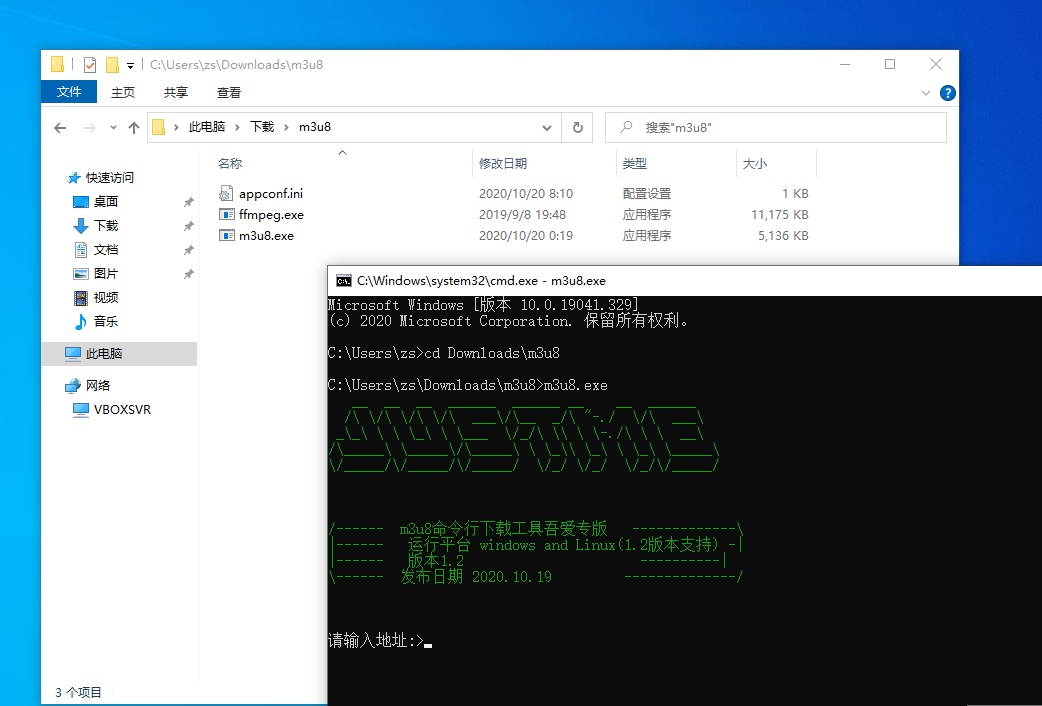Open Explorer help via question mark icon
This screenshot has width=1042, height=706.
(x=948, y=93)
